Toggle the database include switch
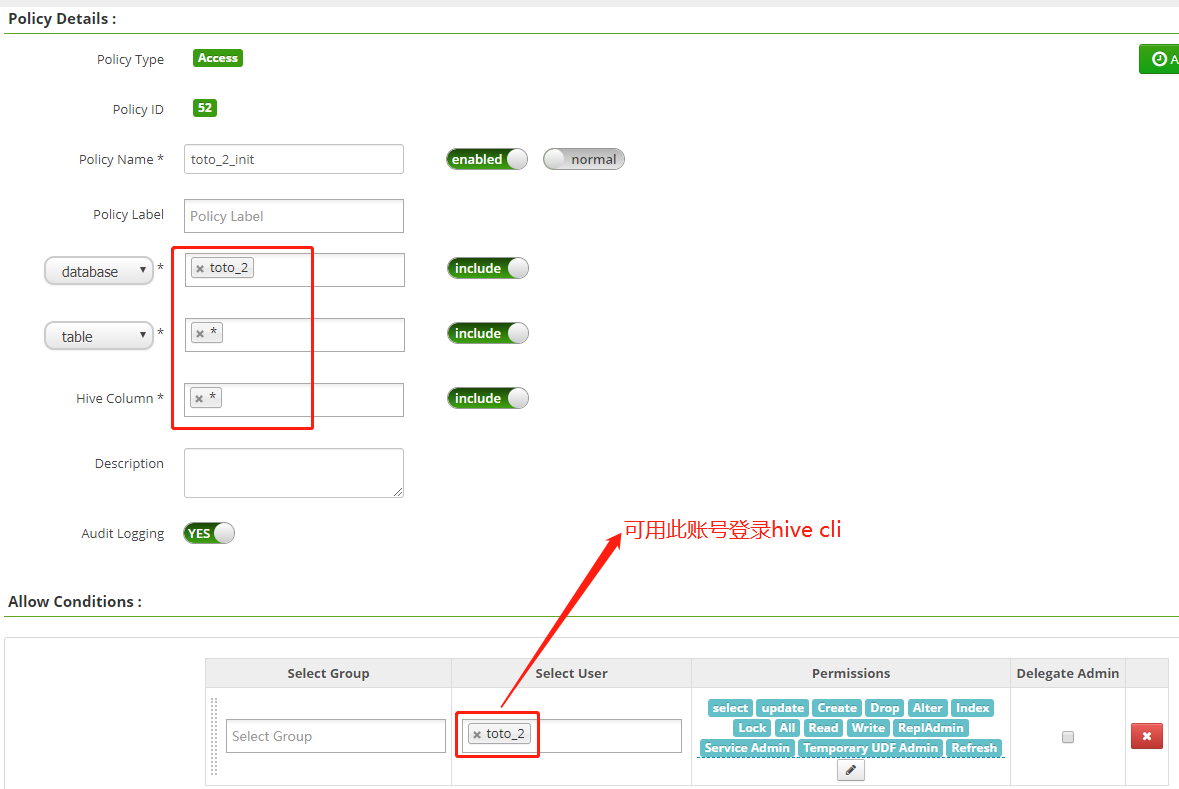Screen dimensions: 1179x789 click(x=488, y=269)
